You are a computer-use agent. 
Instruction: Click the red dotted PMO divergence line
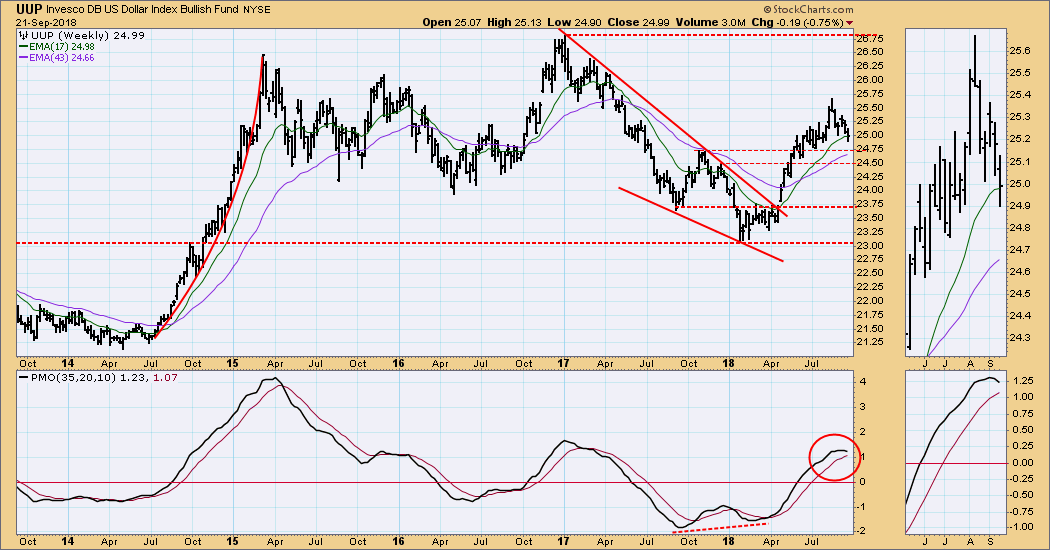[x=720, y=525]
